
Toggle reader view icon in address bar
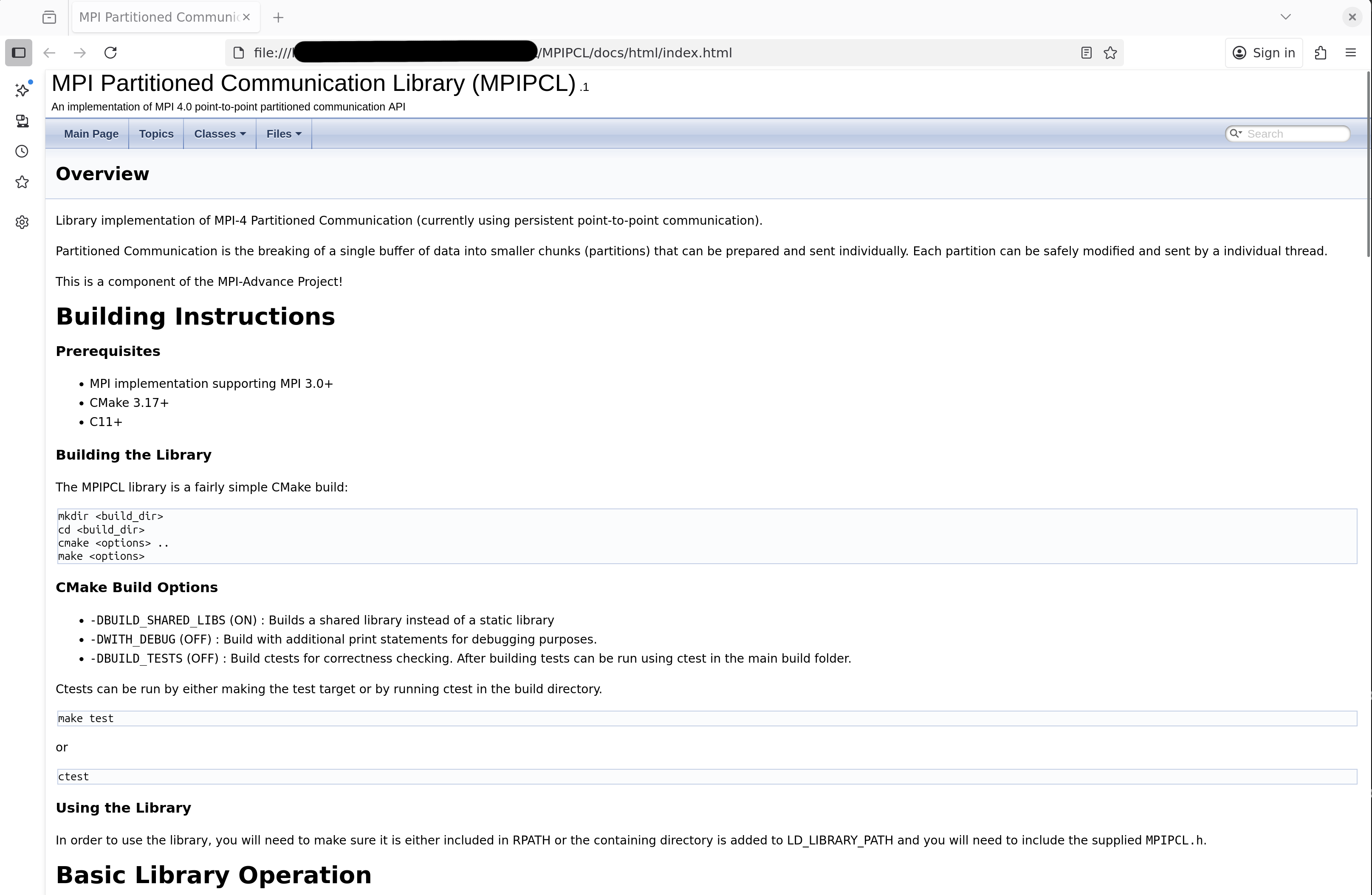[1086, 53]
